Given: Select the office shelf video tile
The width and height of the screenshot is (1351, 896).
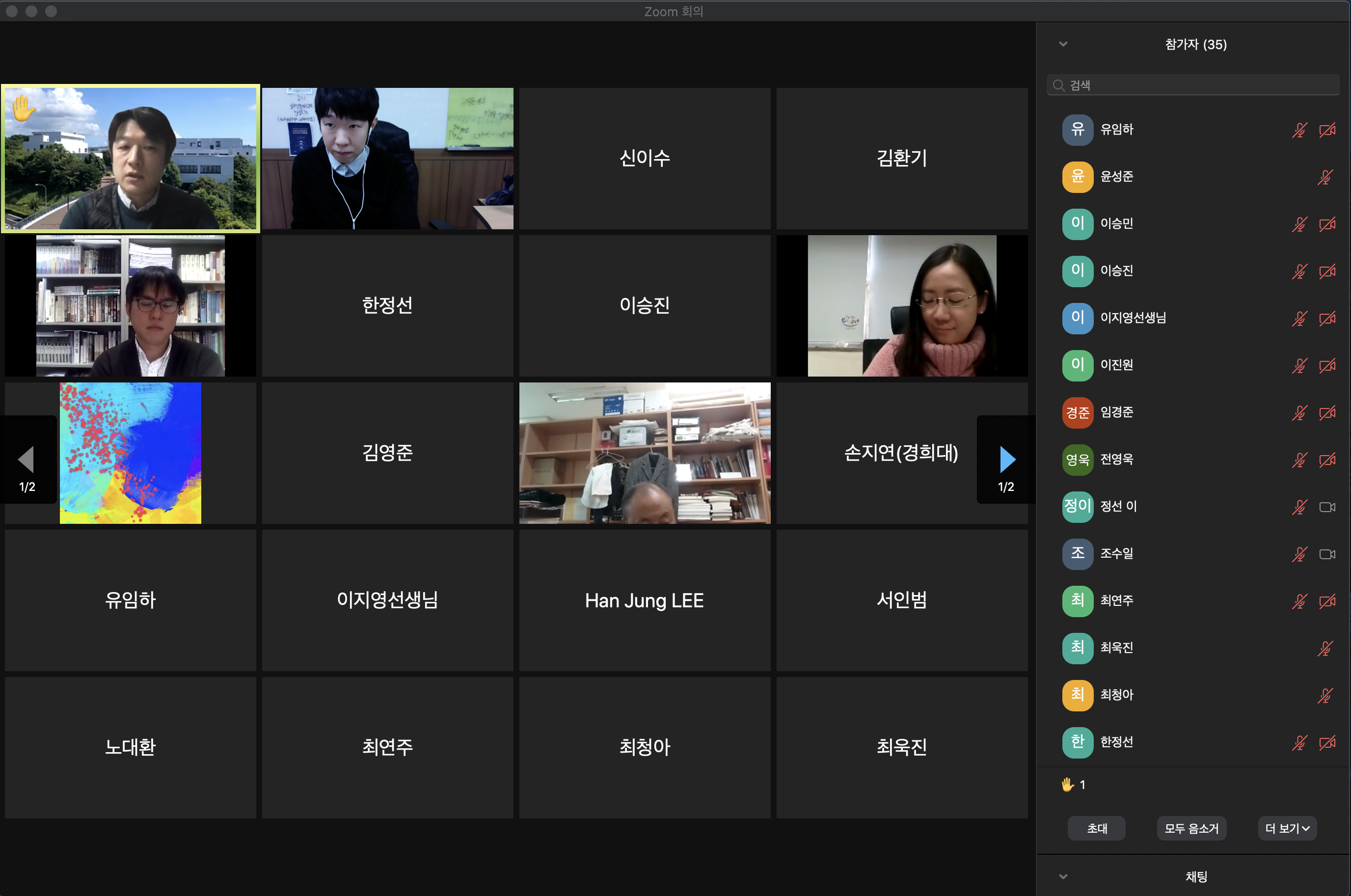Looking at the screenshot, I should pyautogui.click(x=645, y=453).
